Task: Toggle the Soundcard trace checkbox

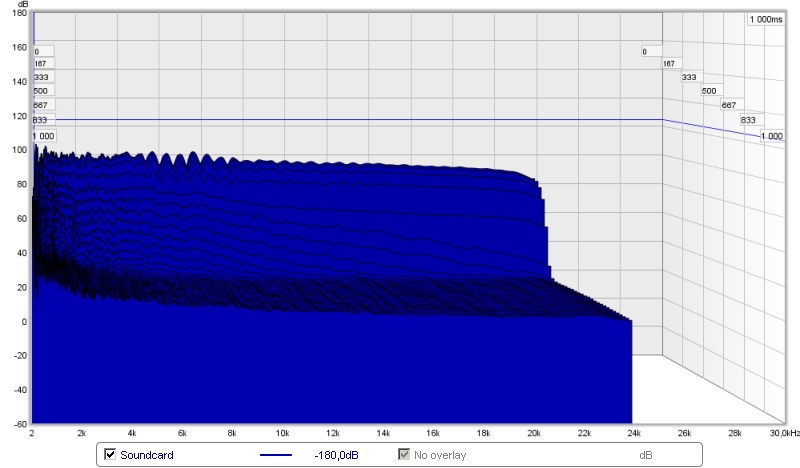Action: click(110, 455)
